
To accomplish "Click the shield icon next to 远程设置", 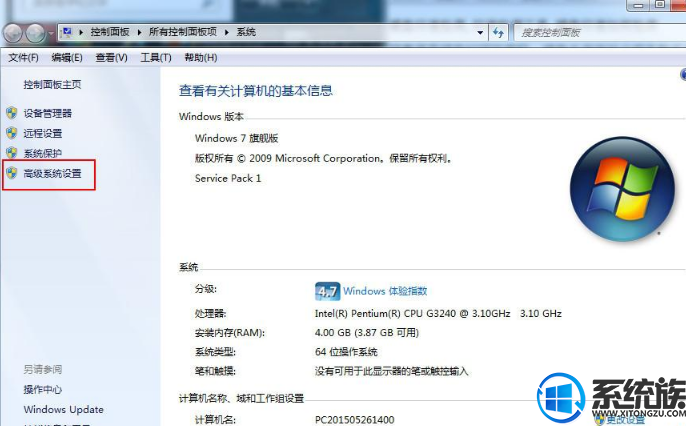I will point(12,133).
